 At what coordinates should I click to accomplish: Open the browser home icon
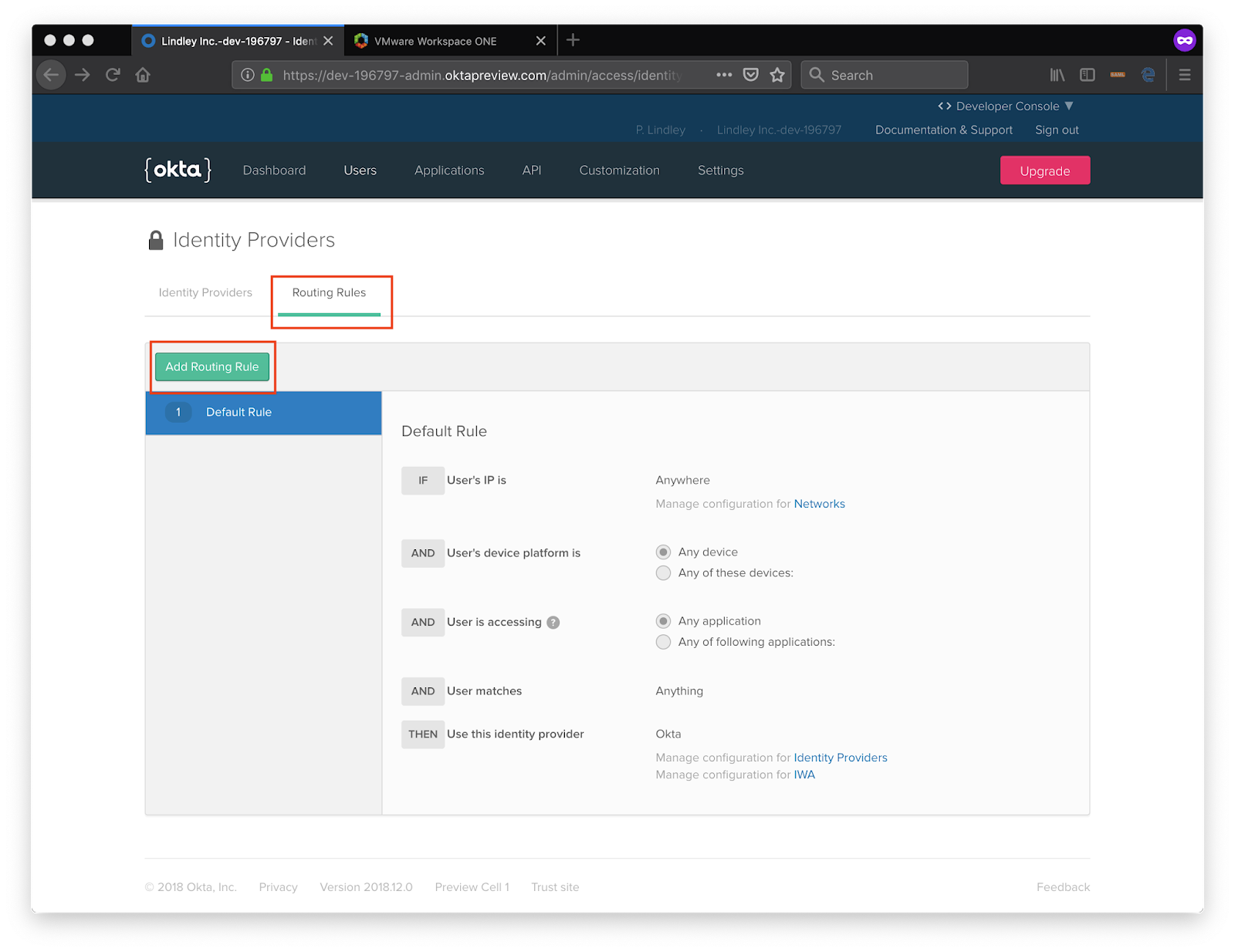(x=143, y=75)
